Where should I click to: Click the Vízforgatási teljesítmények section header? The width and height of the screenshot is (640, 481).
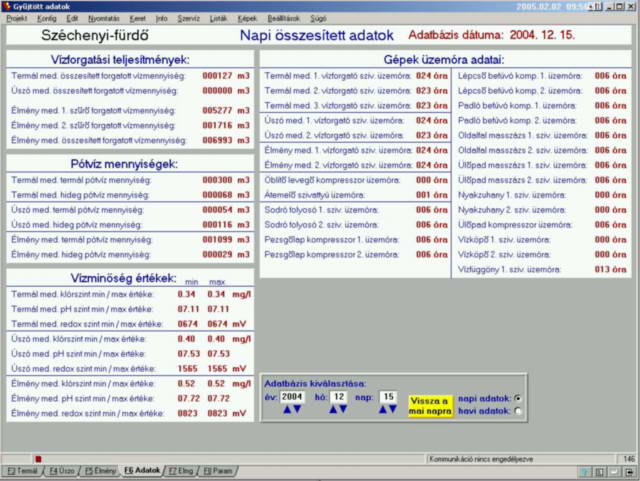point(120,60)
